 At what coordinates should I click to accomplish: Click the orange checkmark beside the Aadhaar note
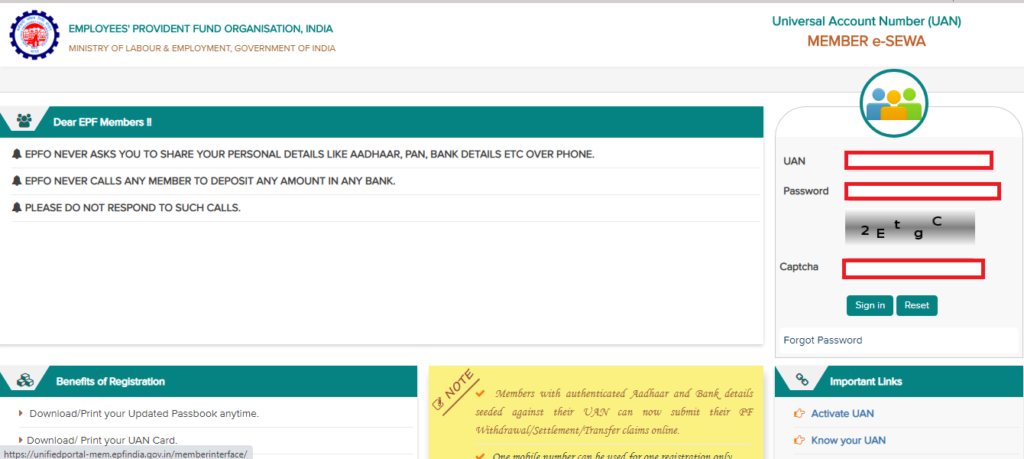pyautogui.click(x=480, y=393)
